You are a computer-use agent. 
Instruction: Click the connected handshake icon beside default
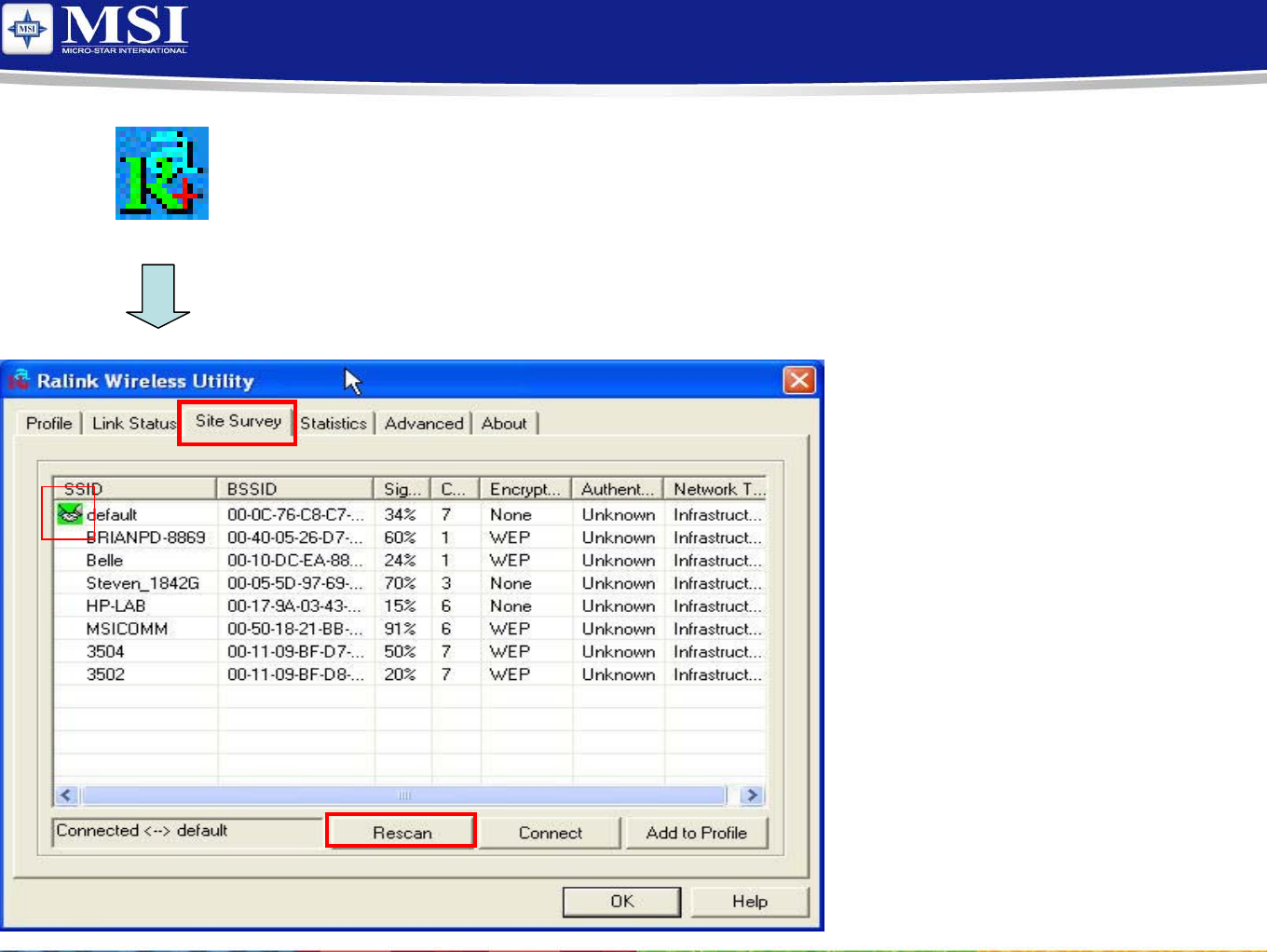[70, 513]
